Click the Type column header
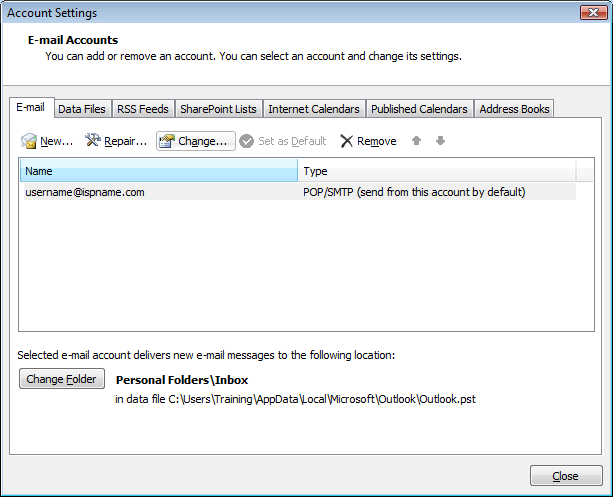The image size is (613, 497). click(437, 171)
